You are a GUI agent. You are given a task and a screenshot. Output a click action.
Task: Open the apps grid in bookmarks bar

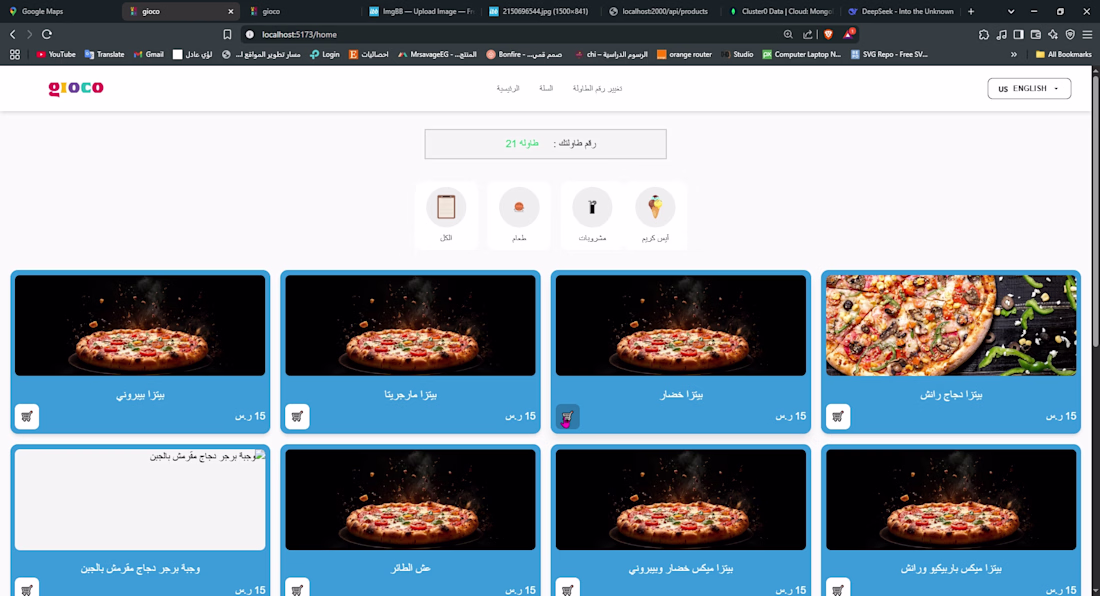pyautogui.click(x=15, y=54)
